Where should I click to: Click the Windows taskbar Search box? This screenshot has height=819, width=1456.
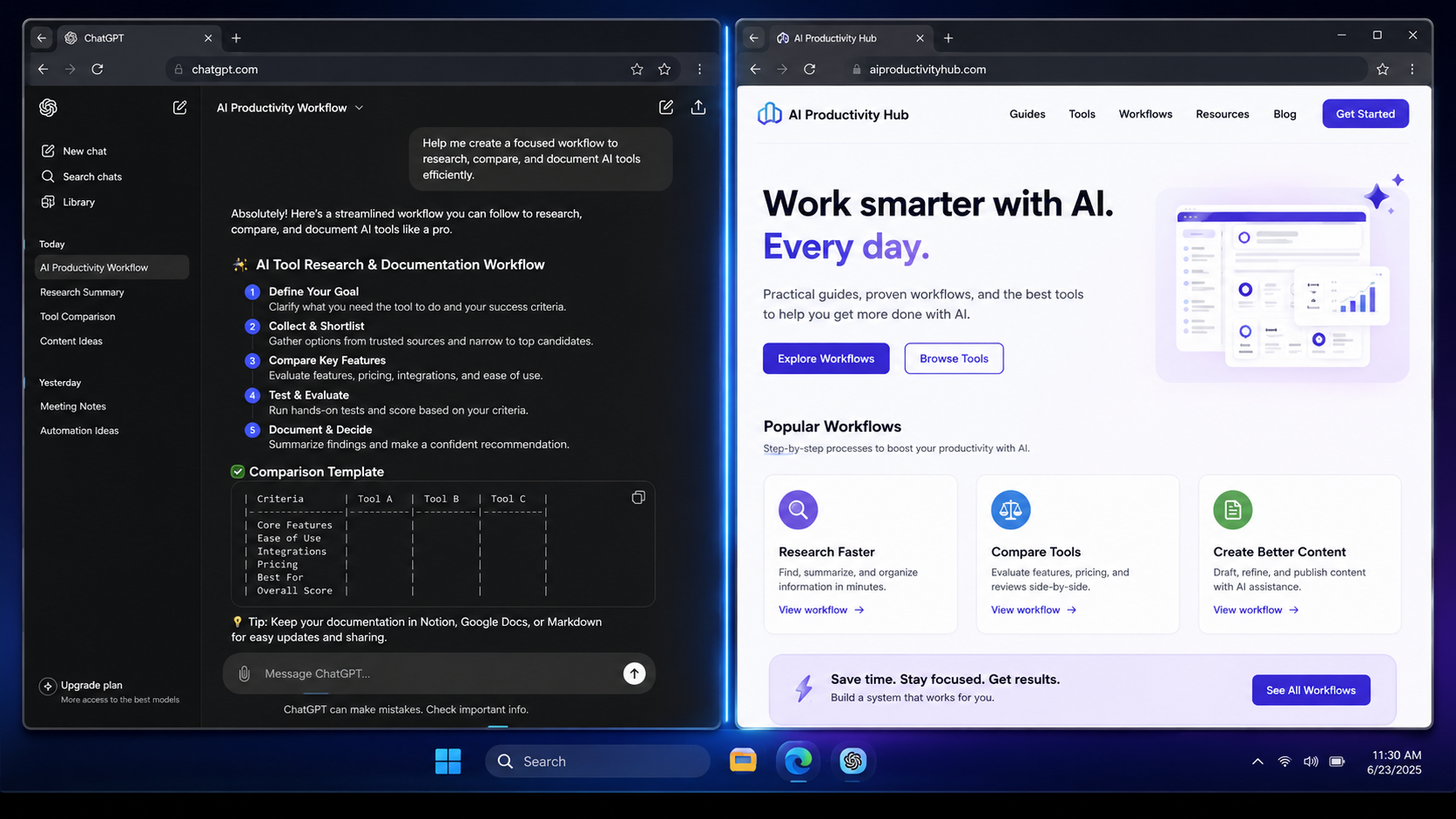click(x=597, y=762)
